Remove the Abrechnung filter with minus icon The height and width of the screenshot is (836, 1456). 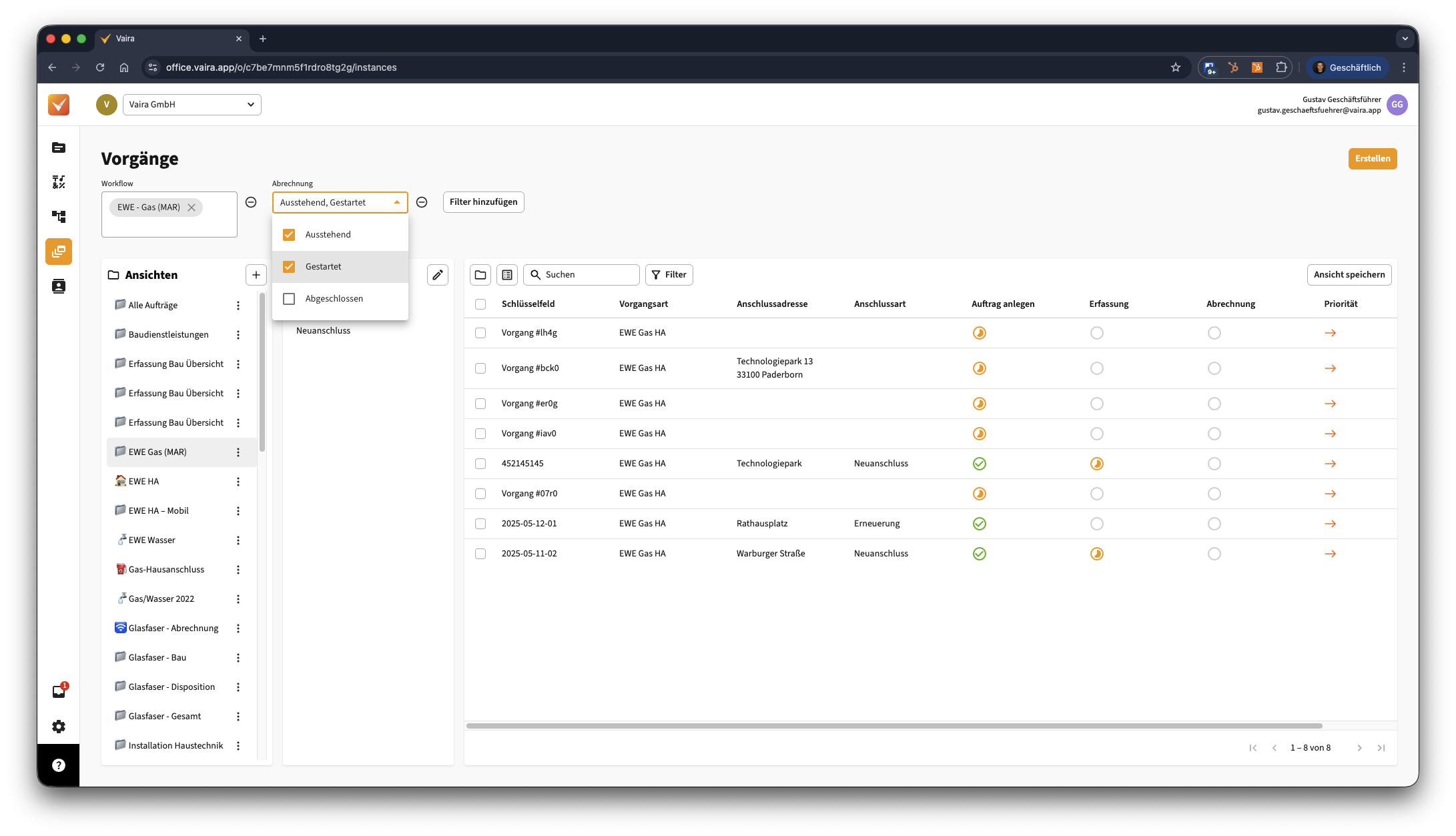(422, 202)
